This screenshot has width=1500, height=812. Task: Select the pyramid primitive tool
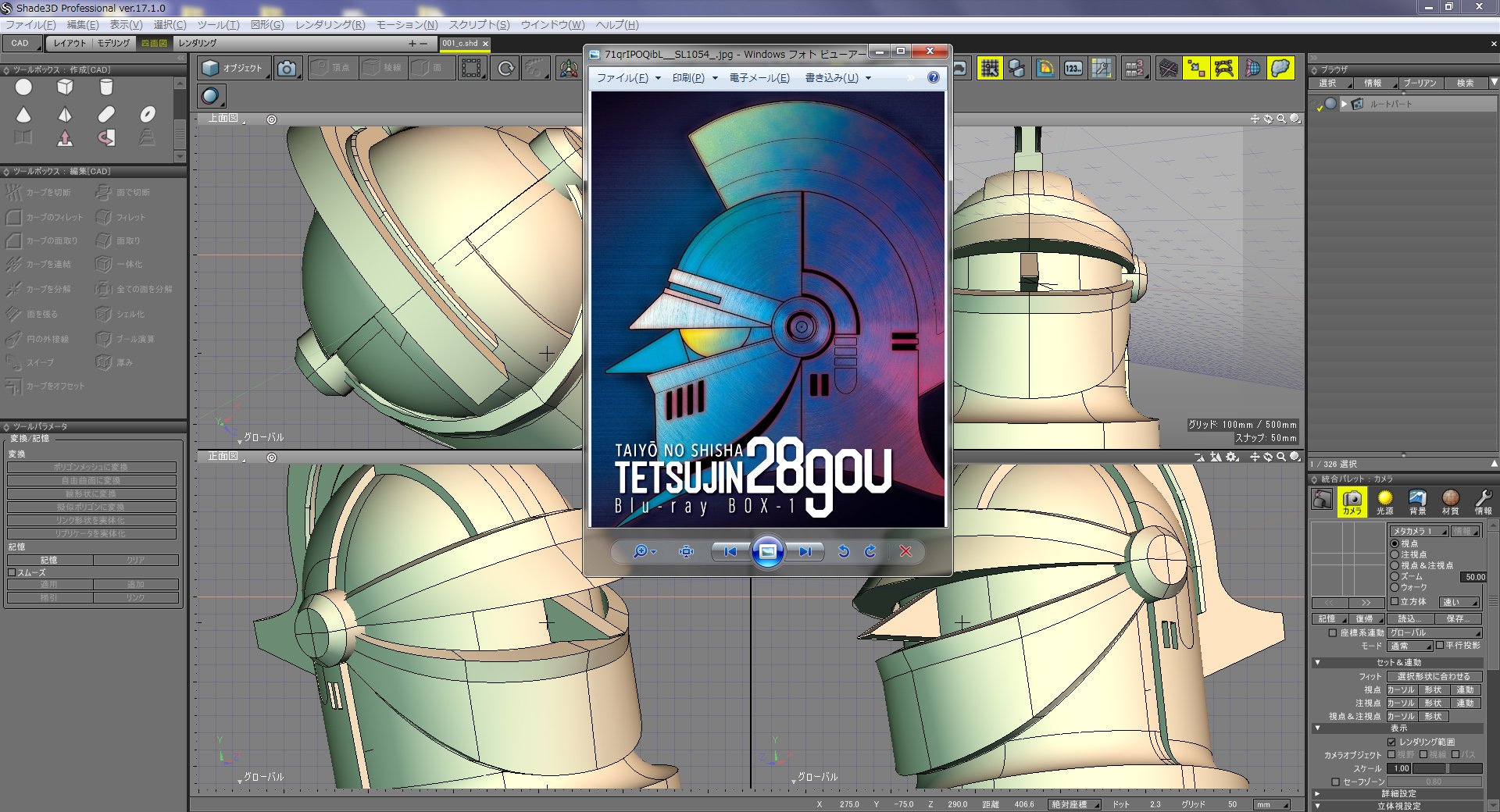(x=65, y=114)
